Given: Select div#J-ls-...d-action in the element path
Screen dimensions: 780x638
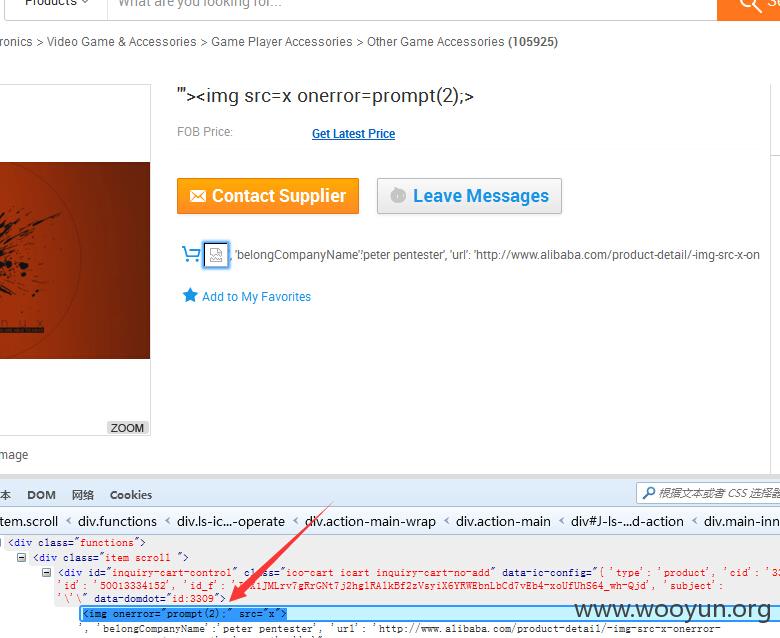Looking at the screenshot, I should (627, 521).
